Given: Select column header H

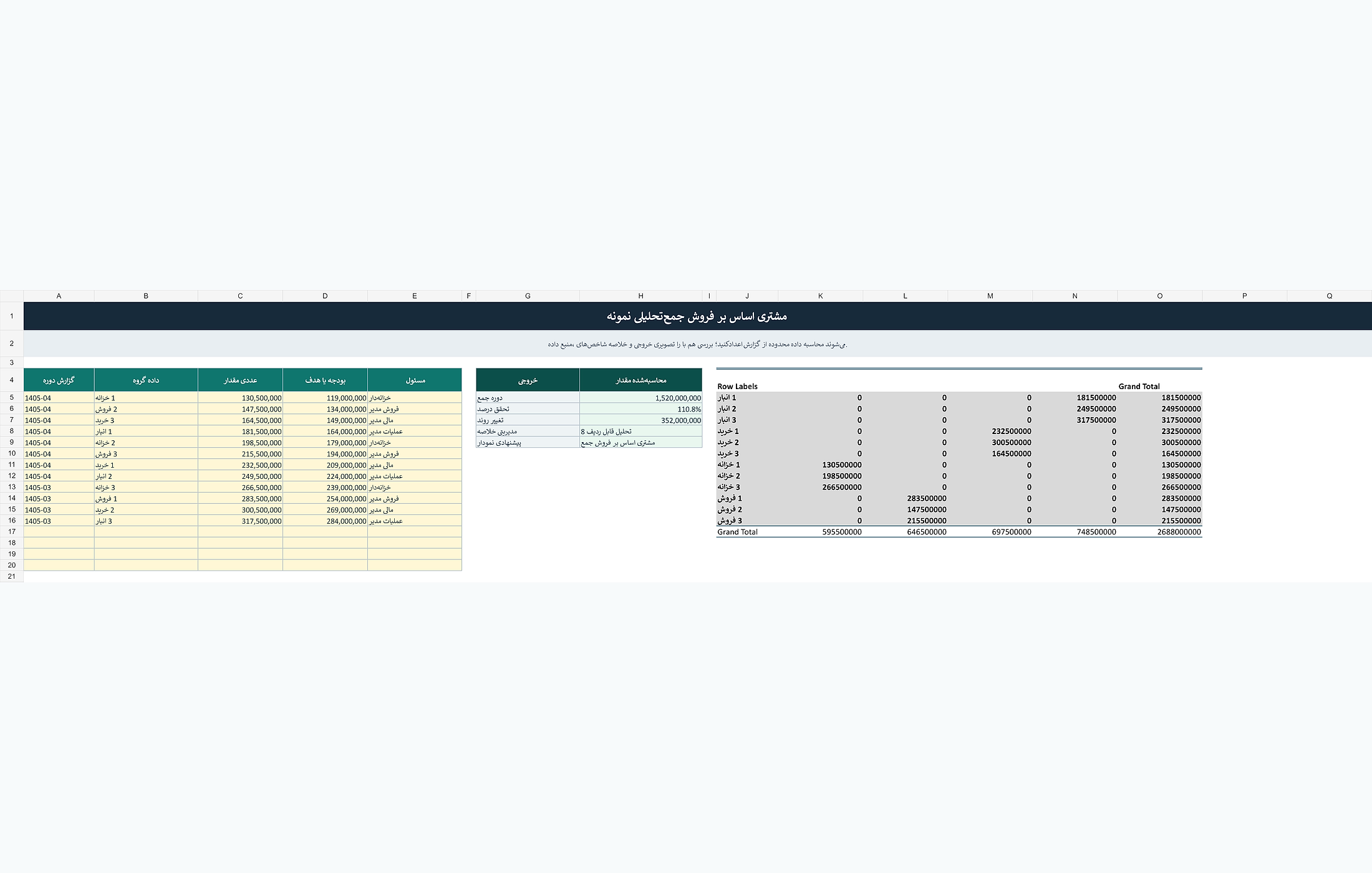Looking at the screenshot, I should click(x=640, y=296).
